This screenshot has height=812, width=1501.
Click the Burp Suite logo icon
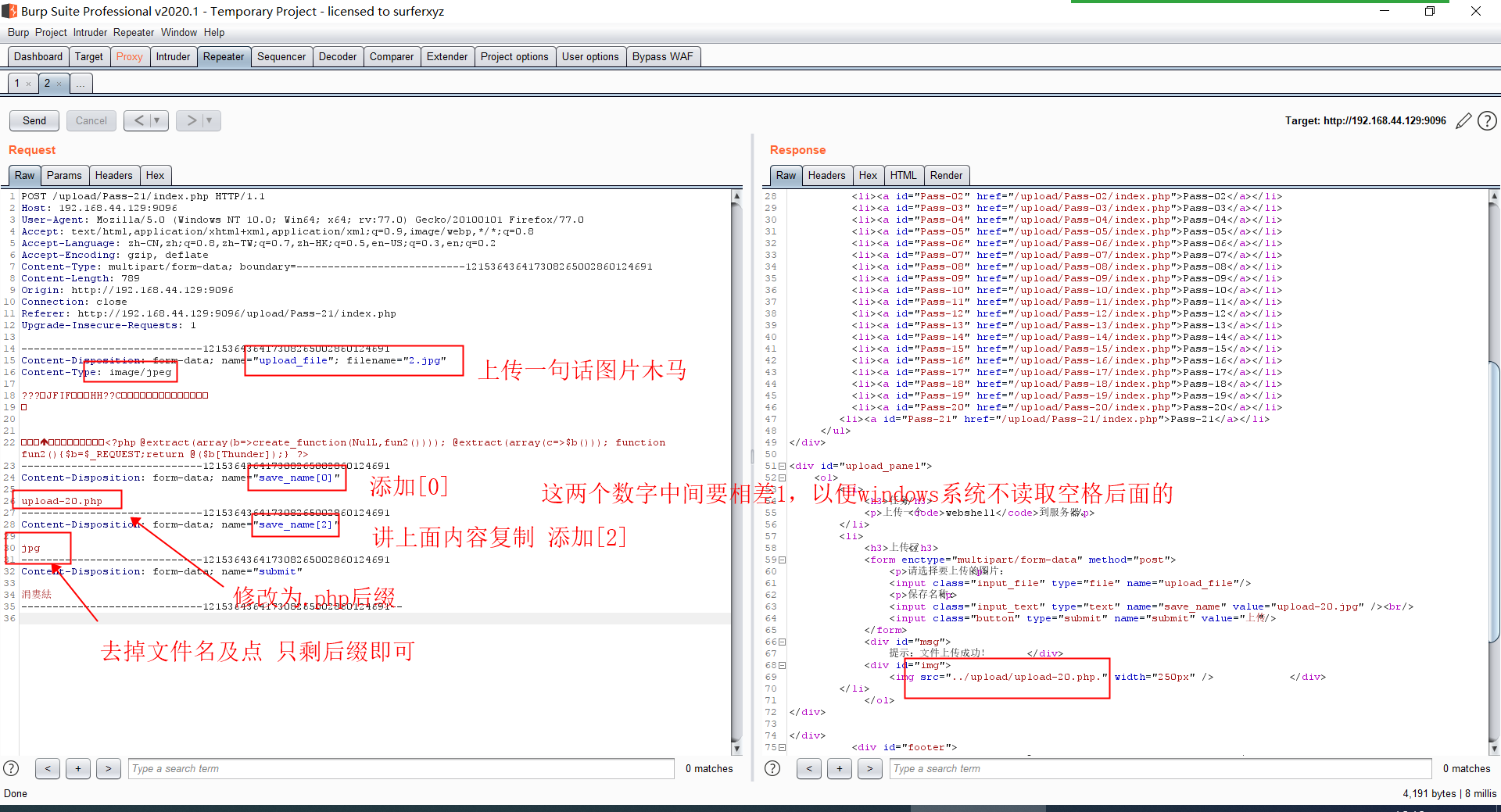click(9, 11)
